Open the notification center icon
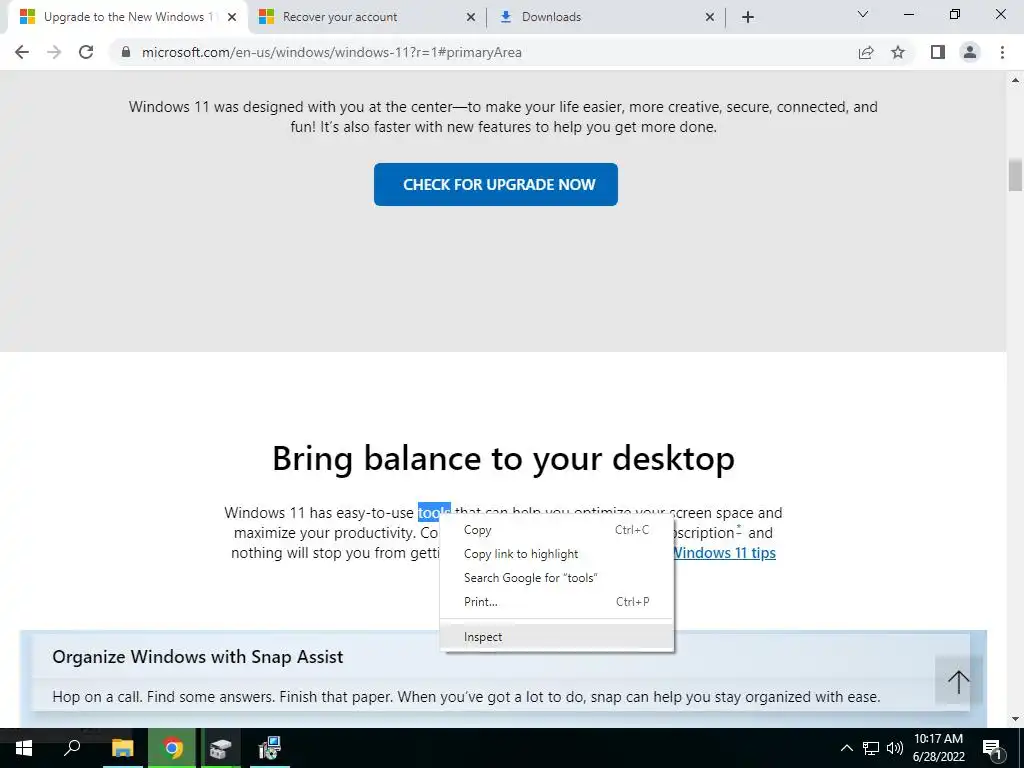The image size is (1024, 768). 991,748
